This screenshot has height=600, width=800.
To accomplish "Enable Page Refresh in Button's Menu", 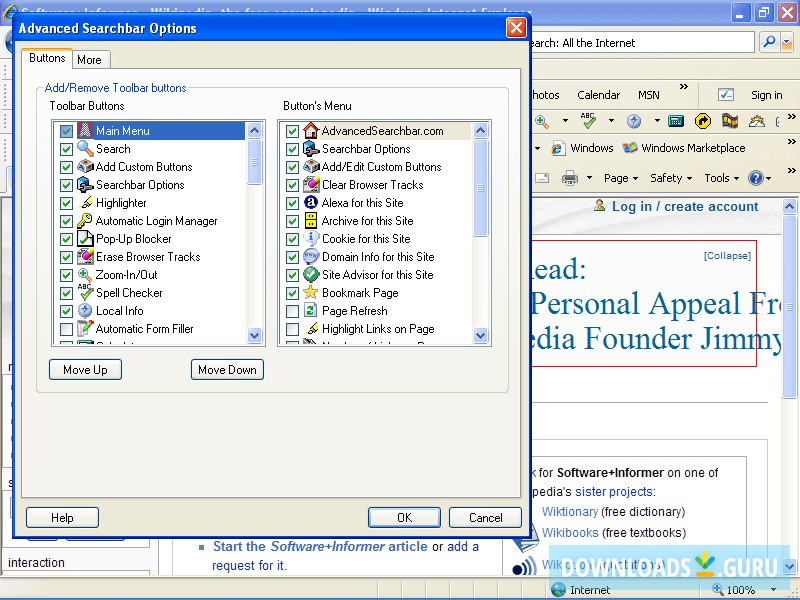I will click(293, 310).
